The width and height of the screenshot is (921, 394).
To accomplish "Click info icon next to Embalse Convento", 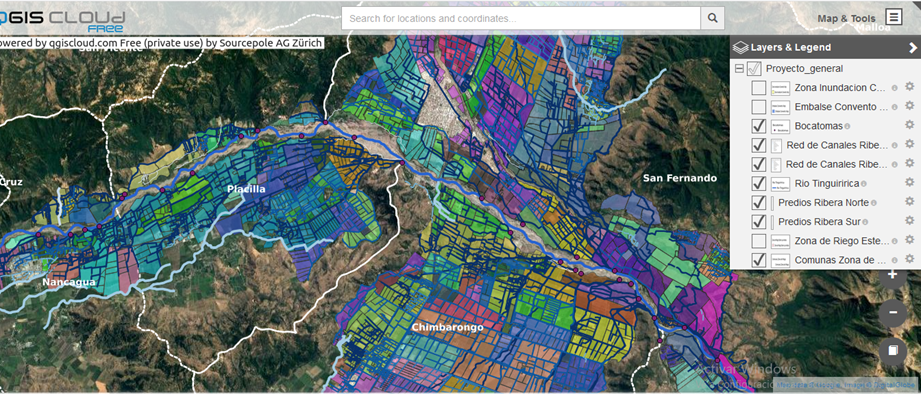I will tap(894, 107).
